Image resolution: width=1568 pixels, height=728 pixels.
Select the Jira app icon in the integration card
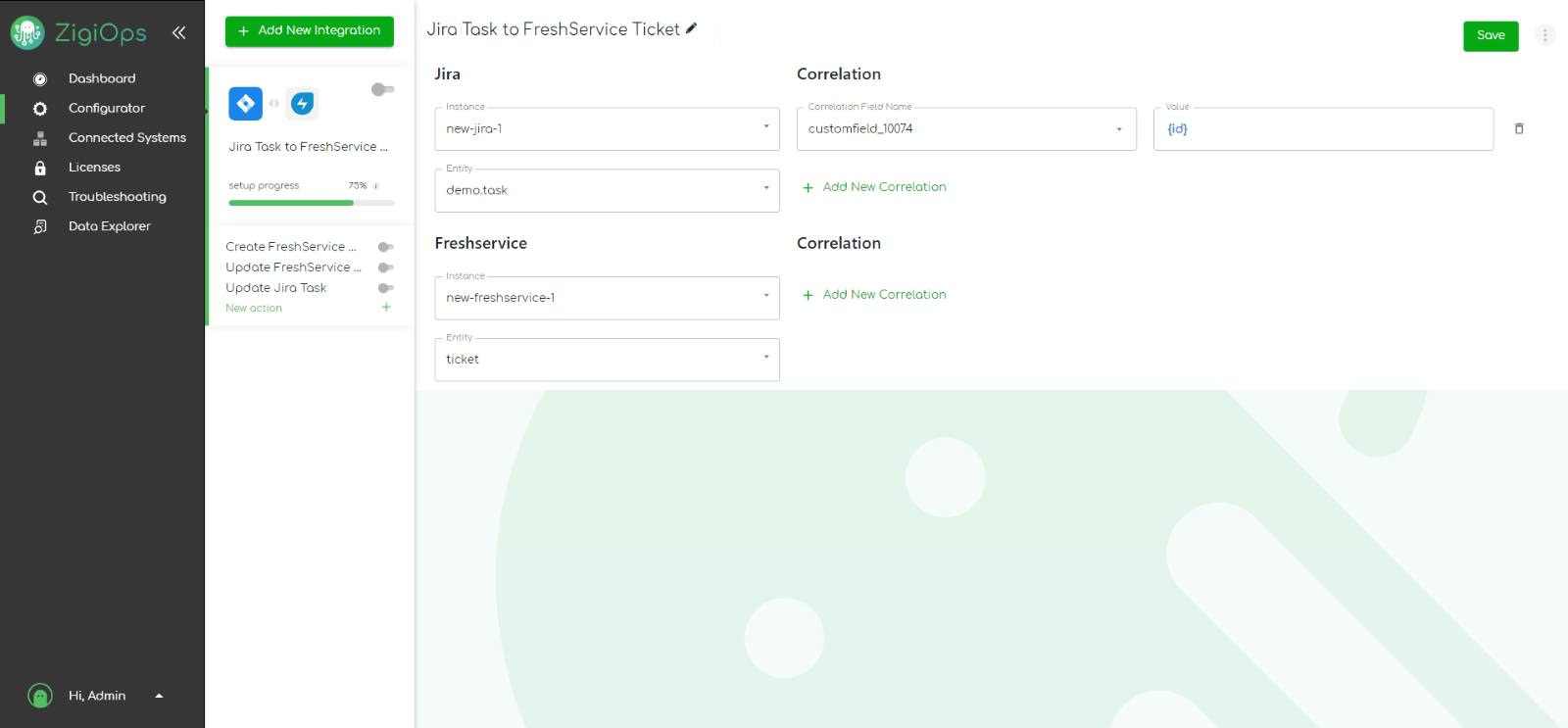245,103
